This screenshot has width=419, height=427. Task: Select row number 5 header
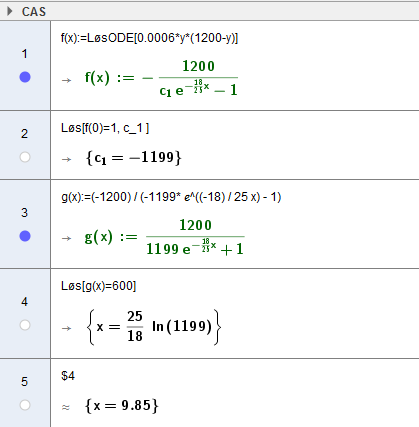pyautogui.click(x=25, y=382)
